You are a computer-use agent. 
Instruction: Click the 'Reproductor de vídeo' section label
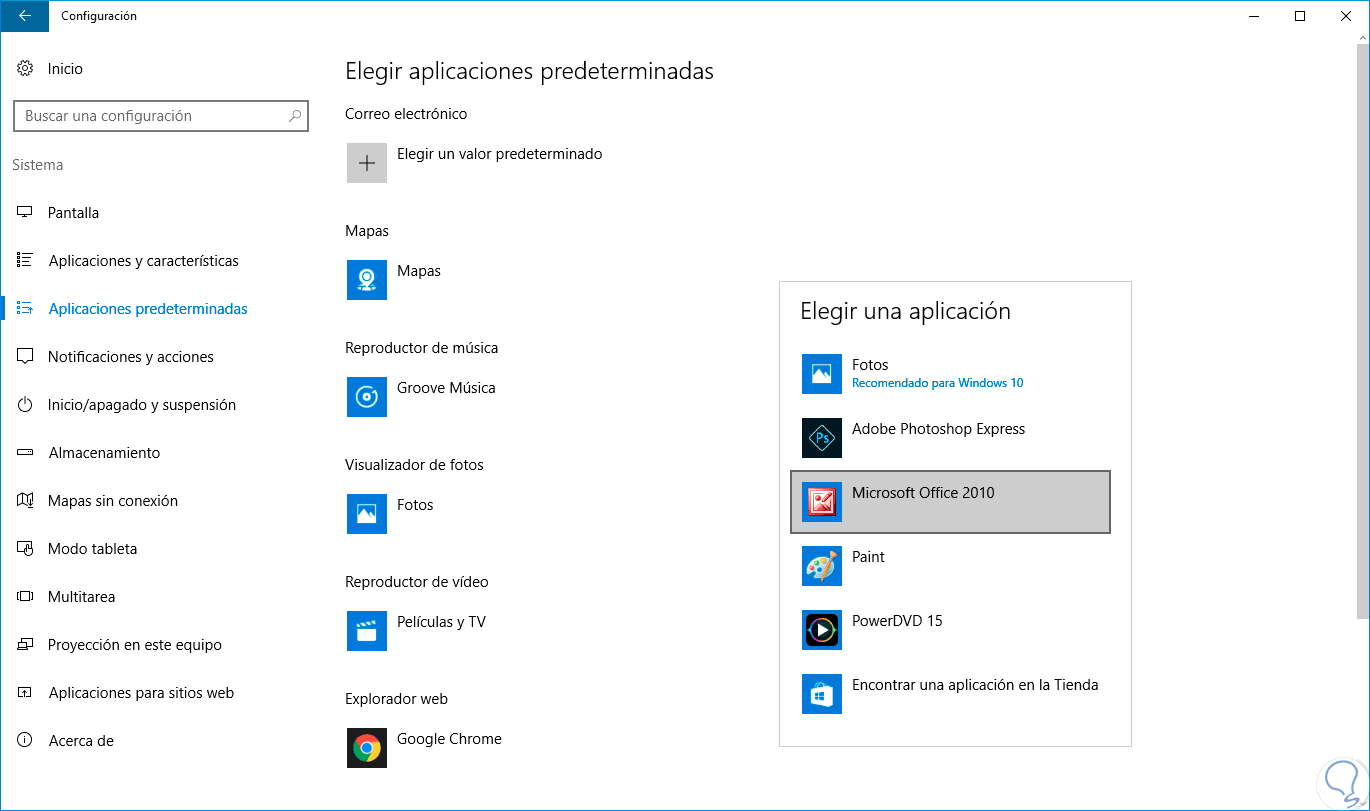click(x=417, y=582)
